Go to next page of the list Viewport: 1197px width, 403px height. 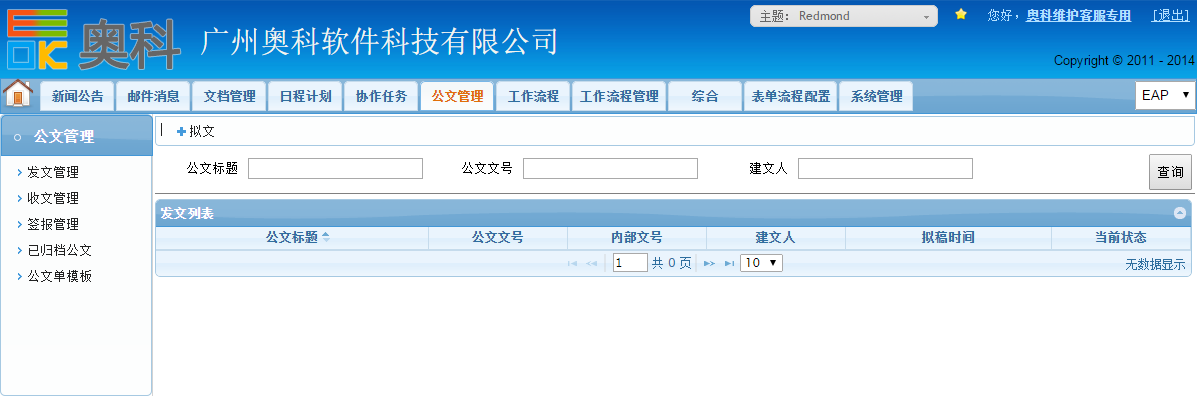[709, 263]
